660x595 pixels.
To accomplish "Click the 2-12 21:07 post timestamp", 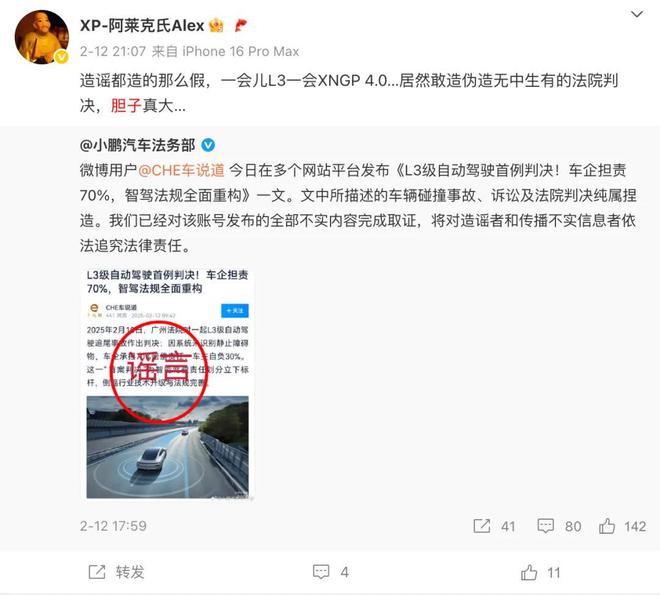I will (112, 51).
